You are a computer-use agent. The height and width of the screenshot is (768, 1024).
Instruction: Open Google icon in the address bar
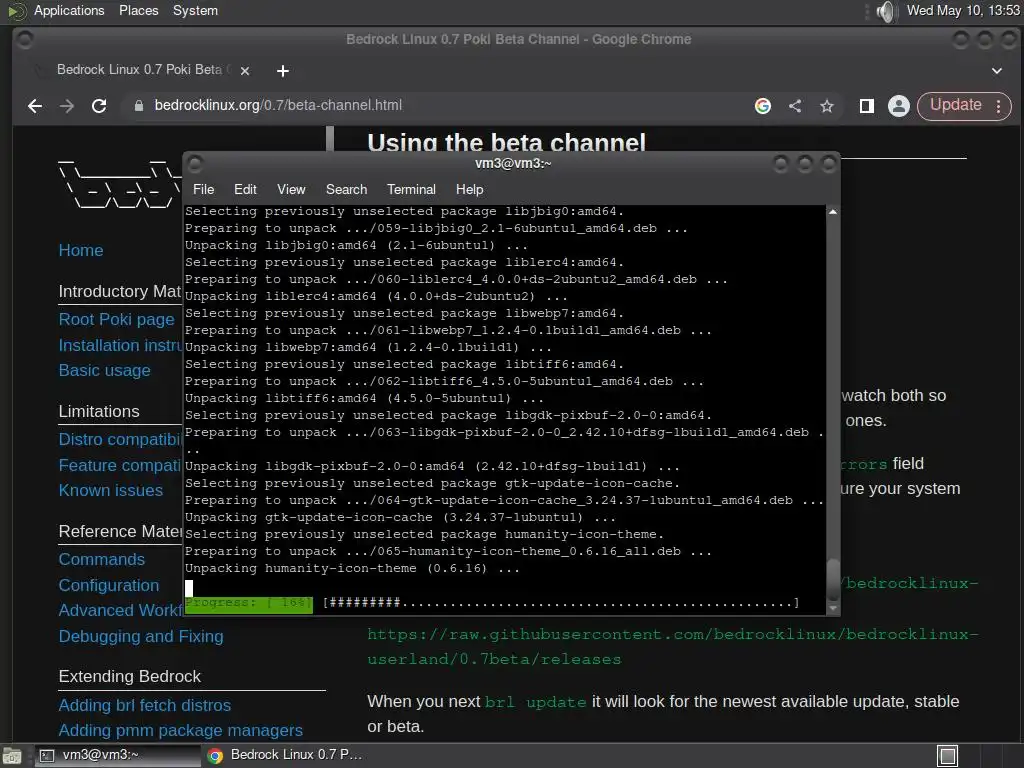[763, 106]
